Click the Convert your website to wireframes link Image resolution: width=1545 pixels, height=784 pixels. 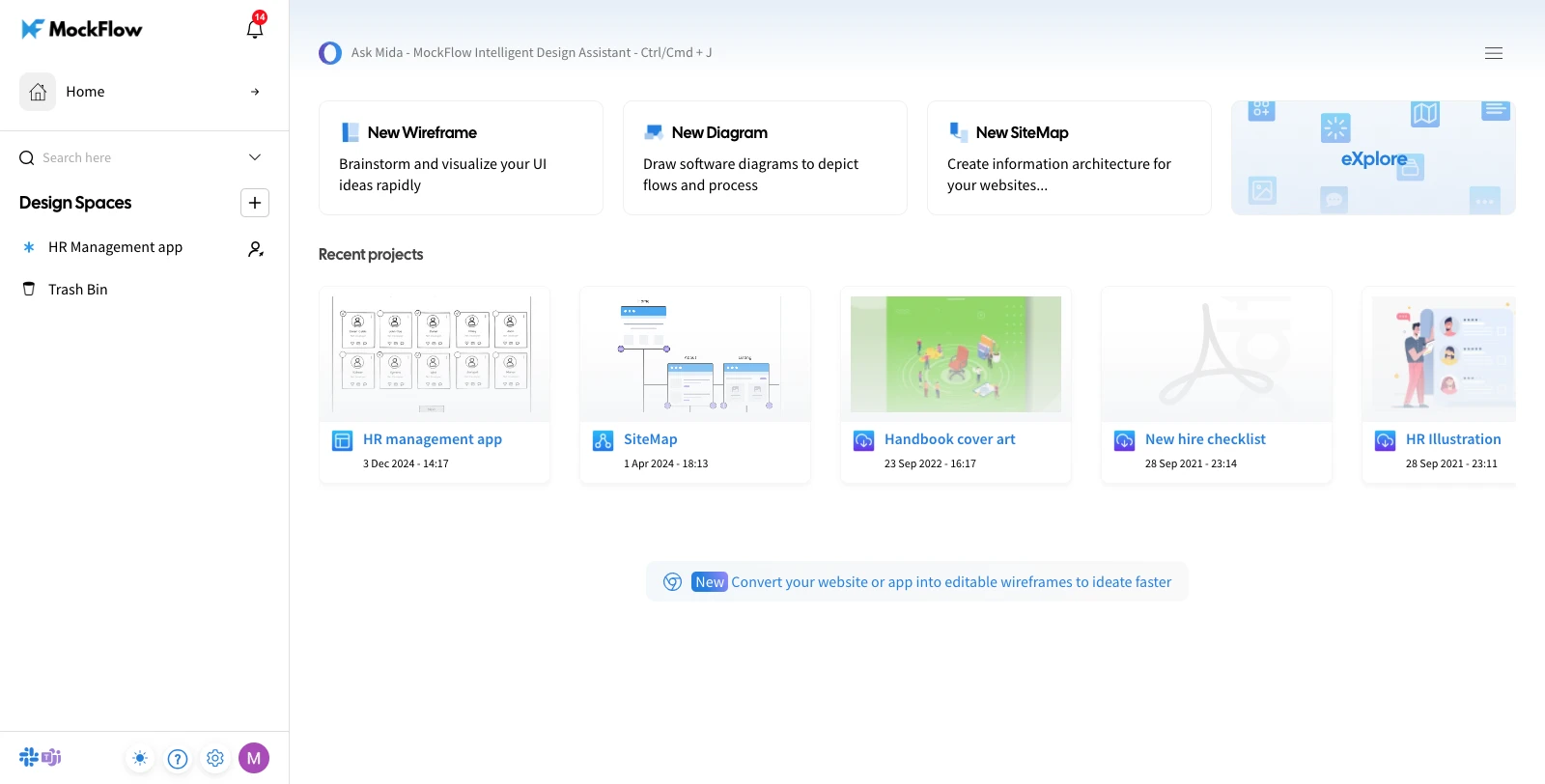[x=950, y=582]
